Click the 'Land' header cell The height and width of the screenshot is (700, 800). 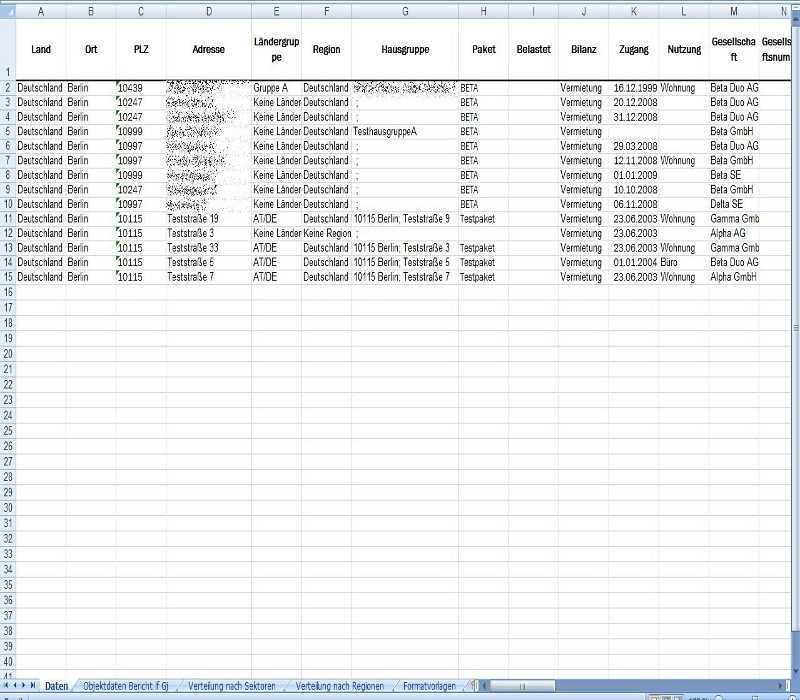coord(41,49)
